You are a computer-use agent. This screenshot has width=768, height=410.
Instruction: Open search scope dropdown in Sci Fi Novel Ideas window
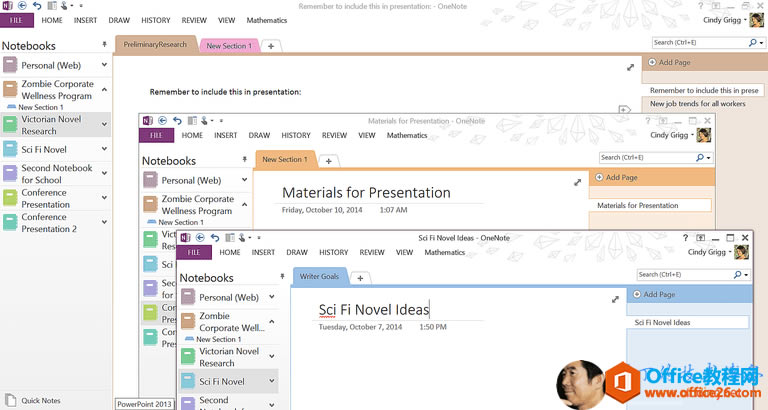point(746,275)
